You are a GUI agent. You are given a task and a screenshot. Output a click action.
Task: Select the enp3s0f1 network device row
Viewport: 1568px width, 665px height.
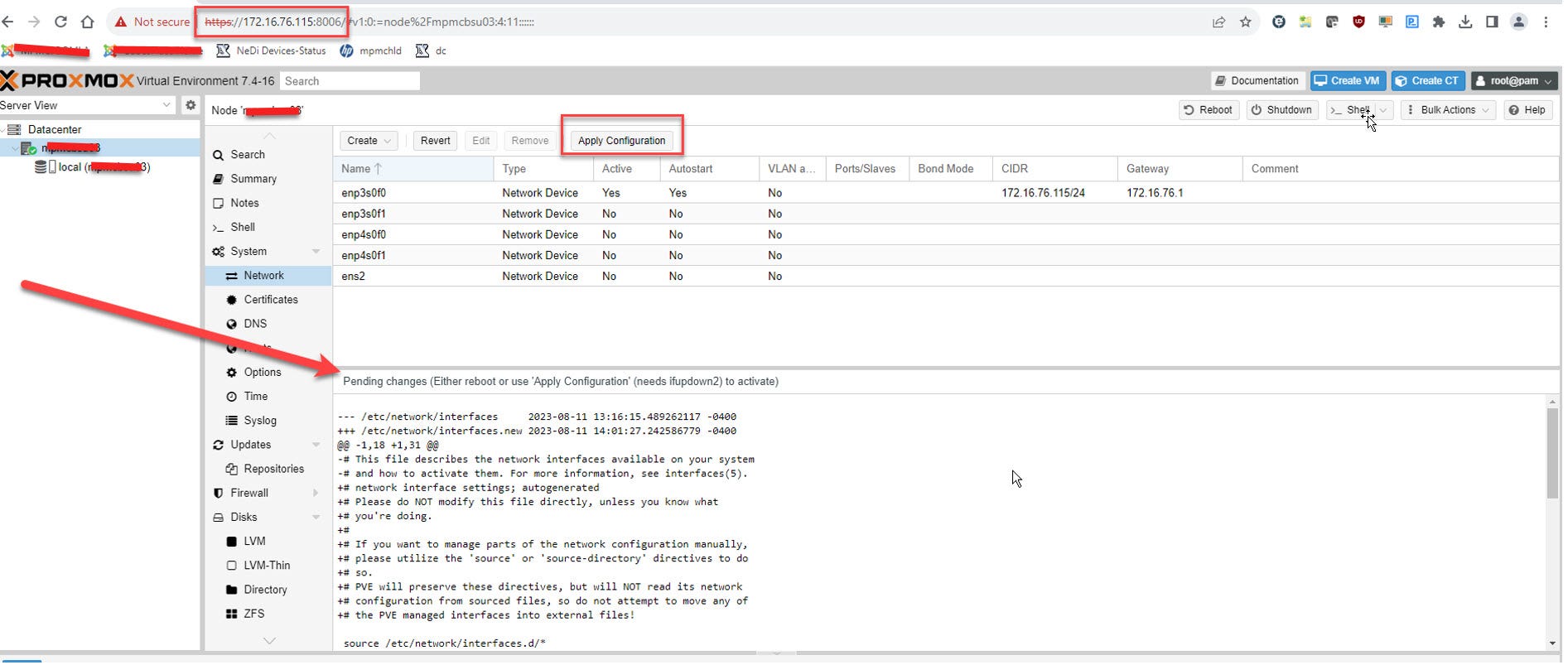[x=946, y=214]
